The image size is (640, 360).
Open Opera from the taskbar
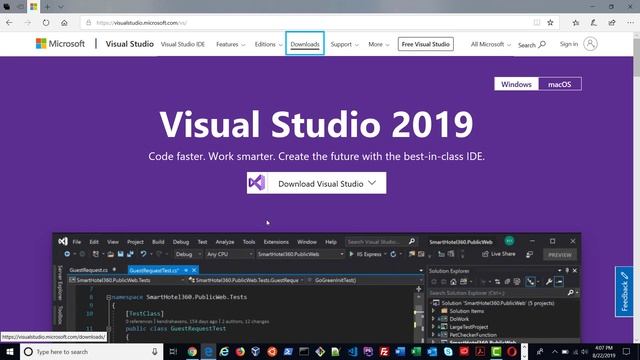[512, 351]
